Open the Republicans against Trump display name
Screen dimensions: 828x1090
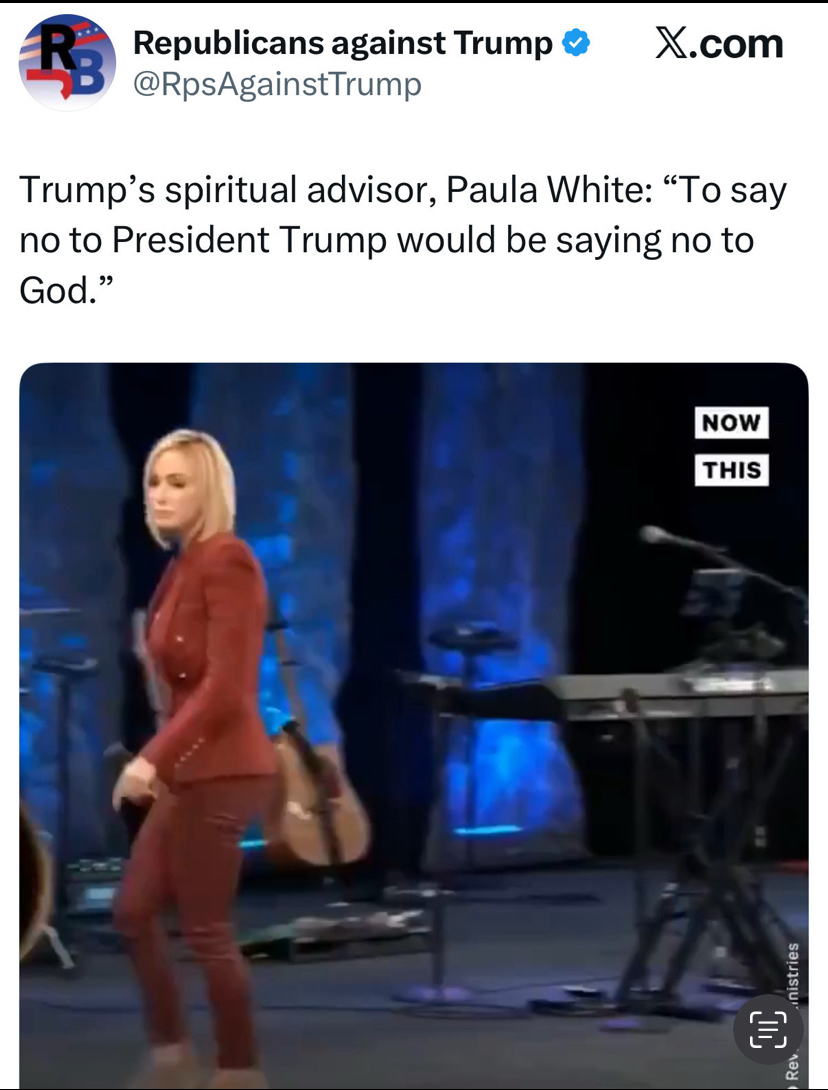[343, 43]
